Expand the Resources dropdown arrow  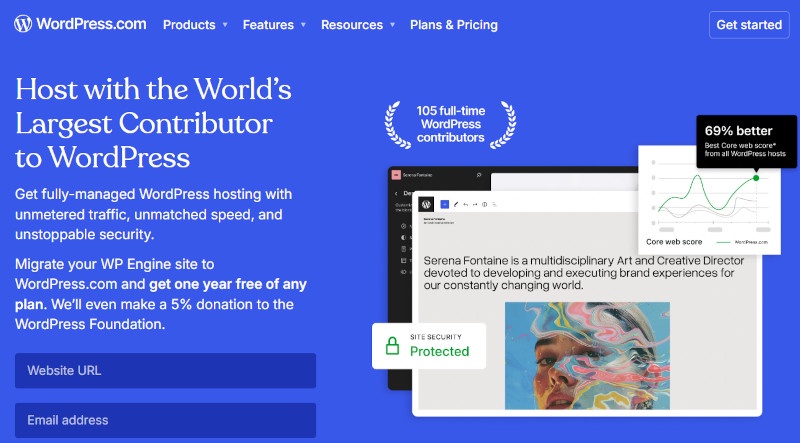point(392,24)
